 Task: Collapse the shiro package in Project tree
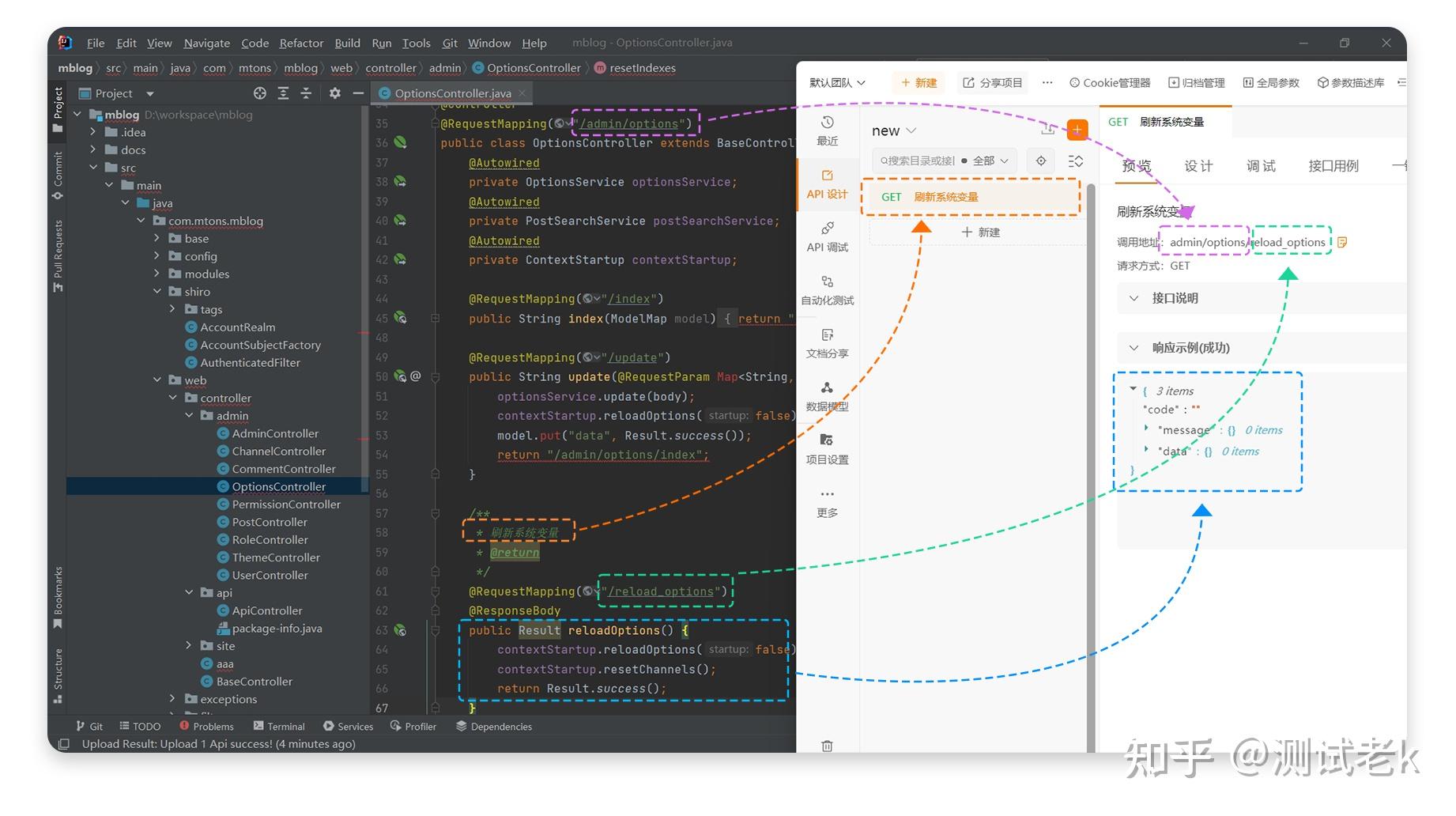(x=157, y=291)
